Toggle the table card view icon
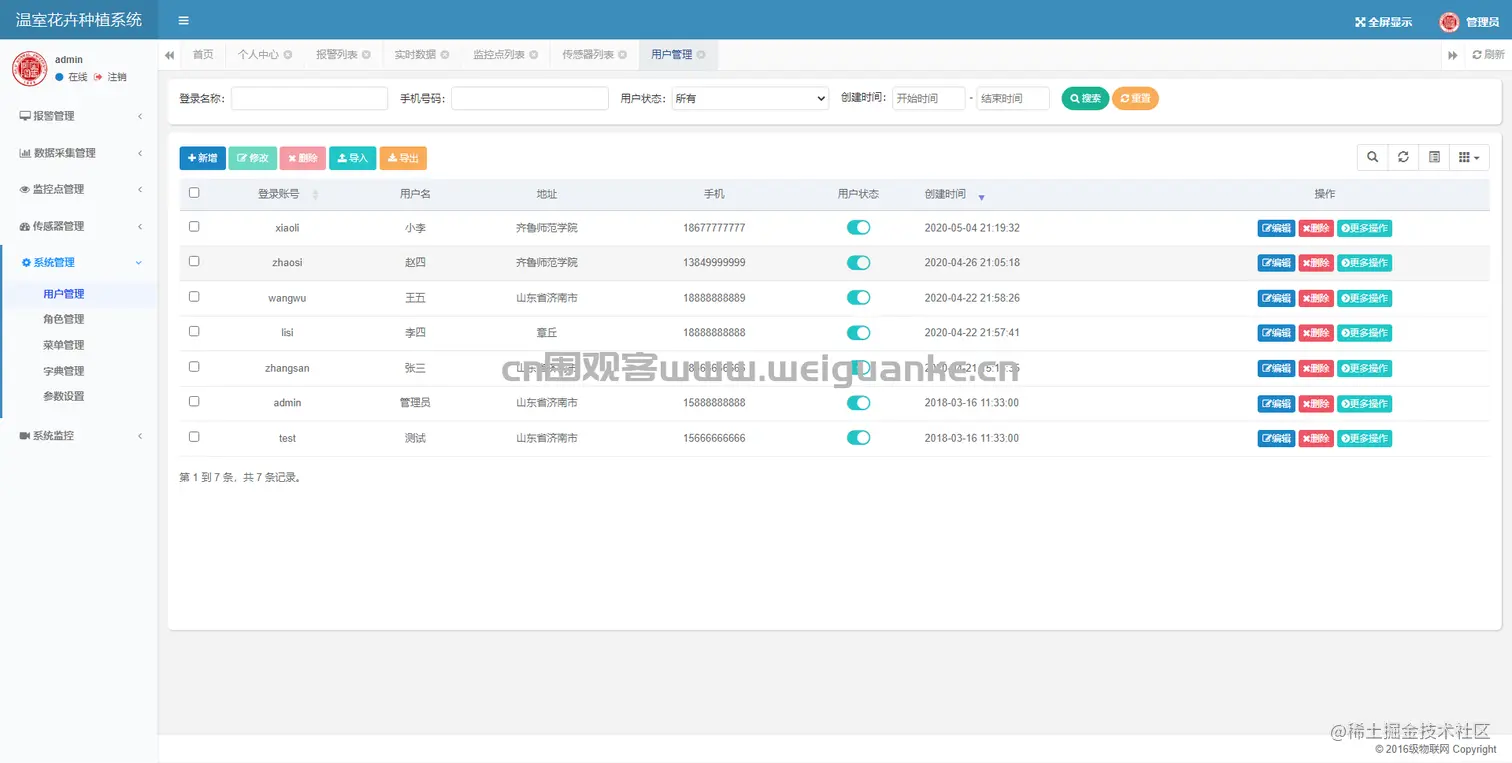The height and width of the screenshot is (763, 1512). tap(1434, 157)
